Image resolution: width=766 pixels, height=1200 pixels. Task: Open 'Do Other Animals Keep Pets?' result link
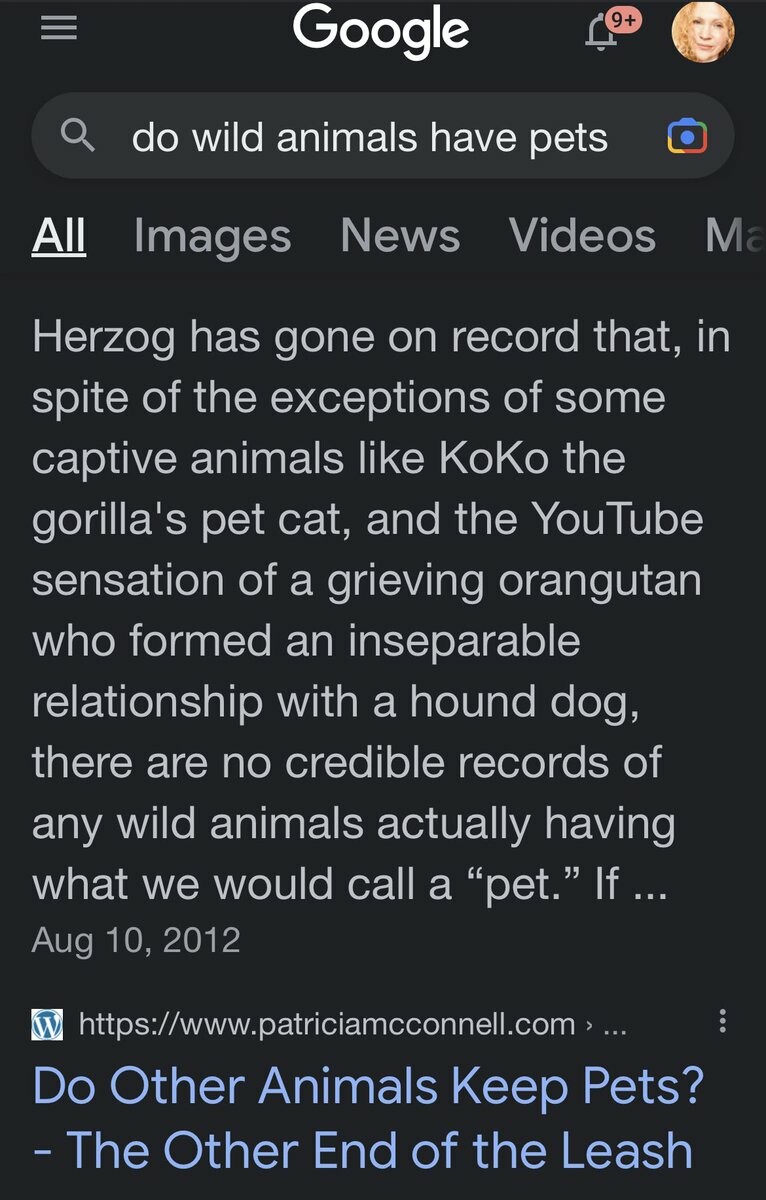click(x=369, y=1118)
